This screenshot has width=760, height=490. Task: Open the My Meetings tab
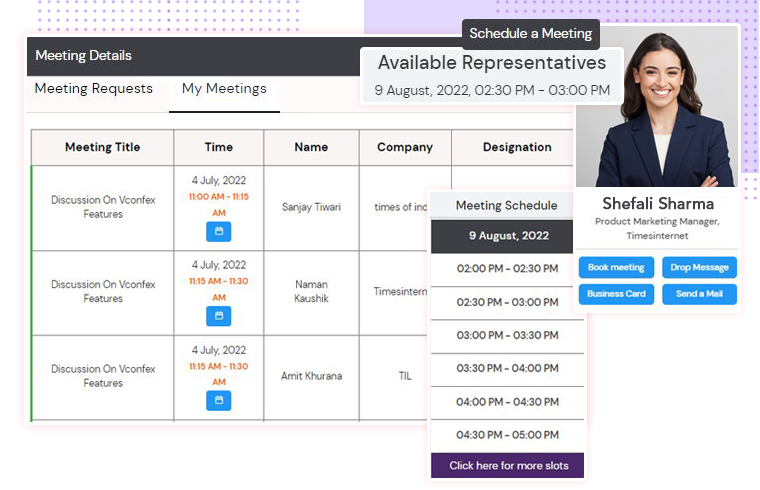click(x=224, y=89)
